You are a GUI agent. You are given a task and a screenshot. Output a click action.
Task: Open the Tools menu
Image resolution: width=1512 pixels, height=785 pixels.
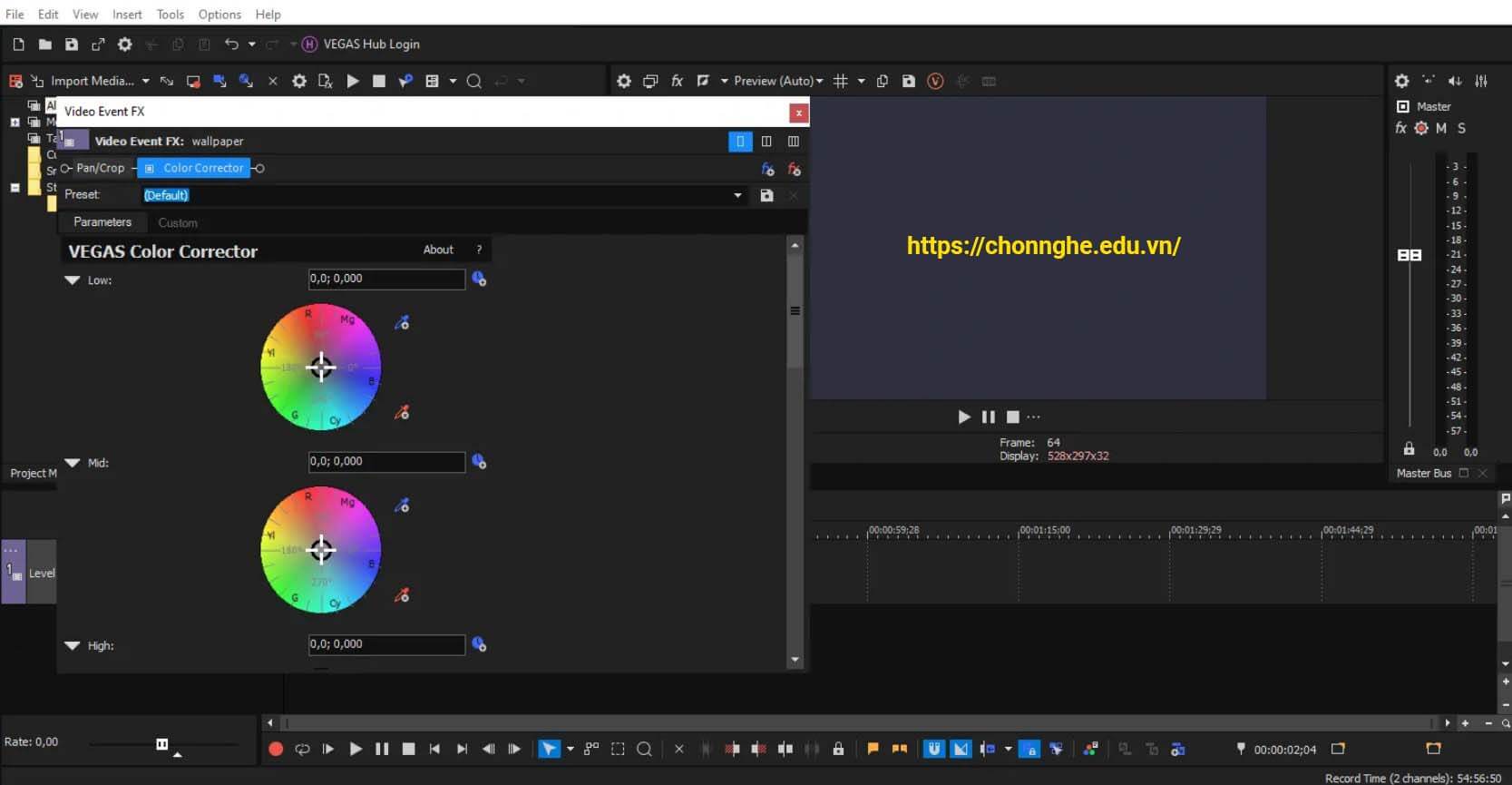coord(170,15)
